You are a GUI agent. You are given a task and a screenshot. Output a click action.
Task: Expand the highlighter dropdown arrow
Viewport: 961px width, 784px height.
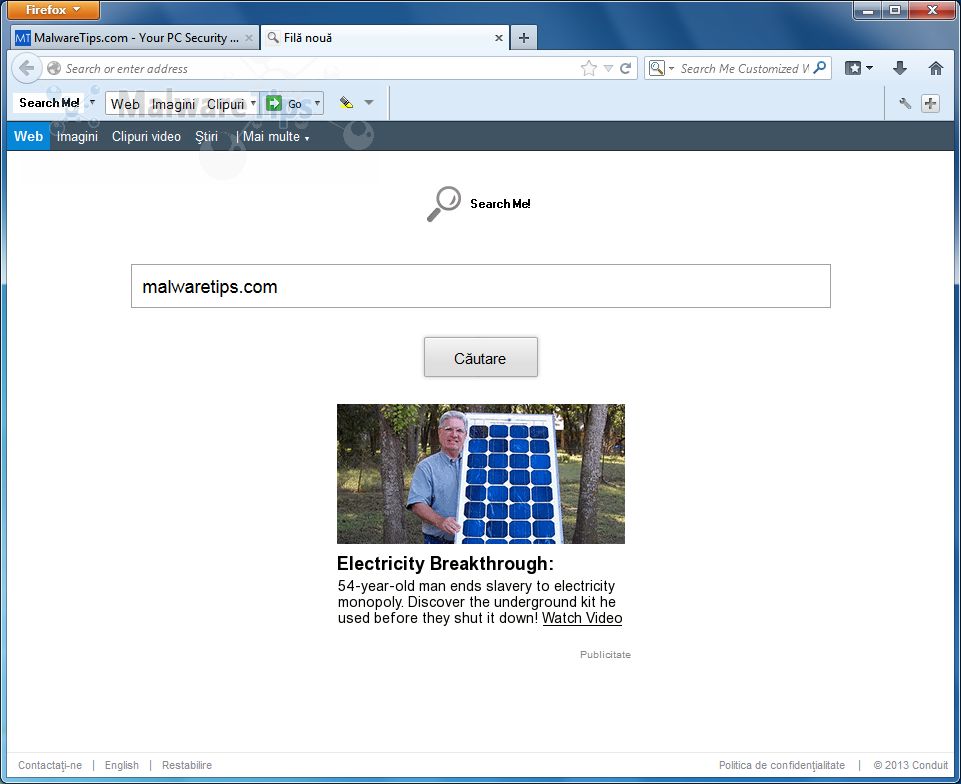(369, 102)
